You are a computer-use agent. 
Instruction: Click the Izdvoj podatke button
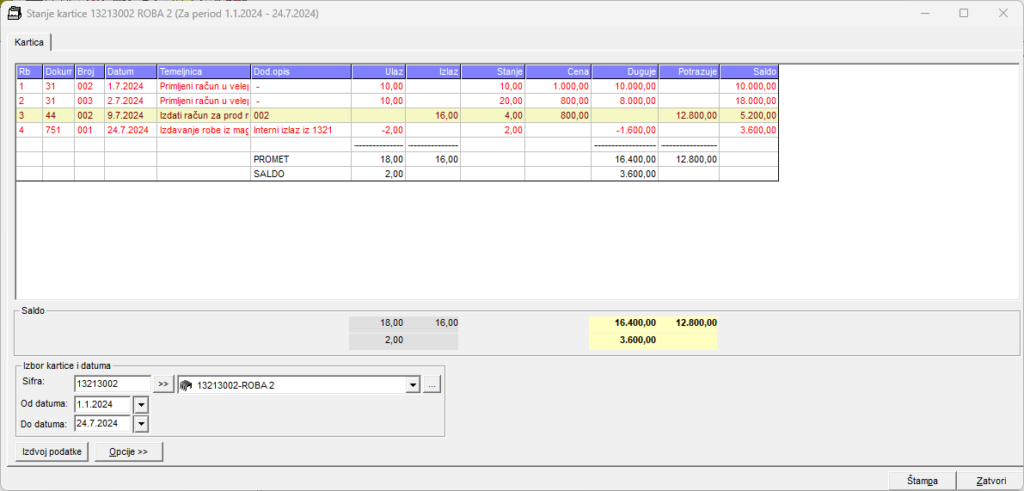click(x=50, y=452)
